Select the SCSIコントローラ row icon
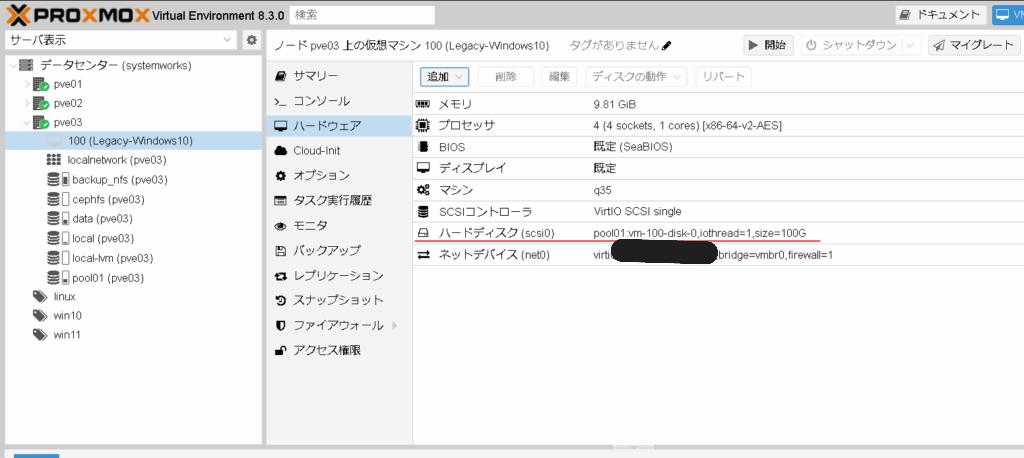Viewport: 1024px width, 458px height. click(423, 212)
